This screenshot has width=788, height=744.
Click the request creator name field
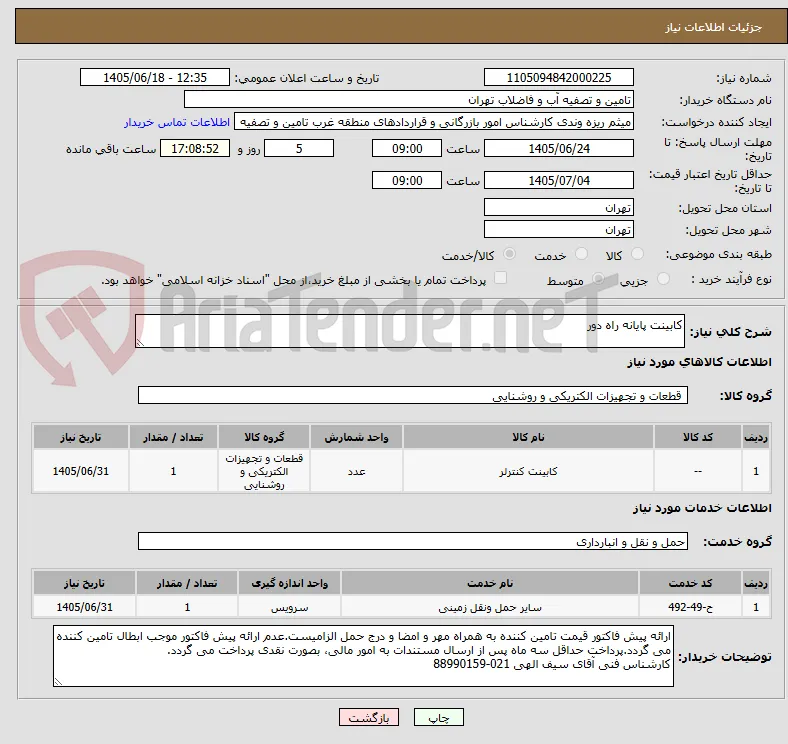pyautogui.click(x=434, y=122)
